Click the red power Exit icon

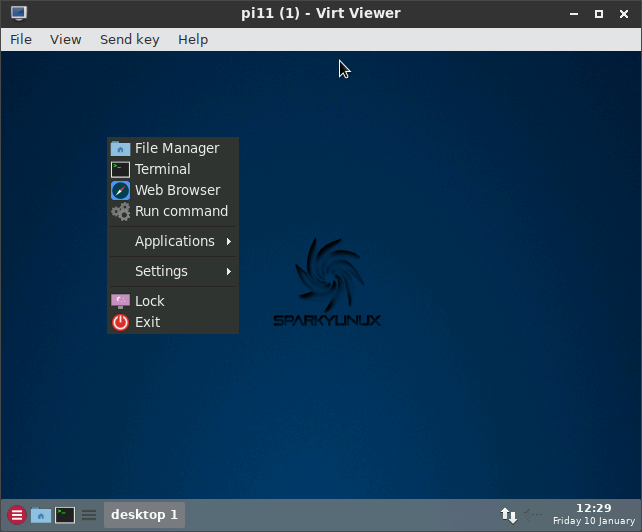click(120, 323)
